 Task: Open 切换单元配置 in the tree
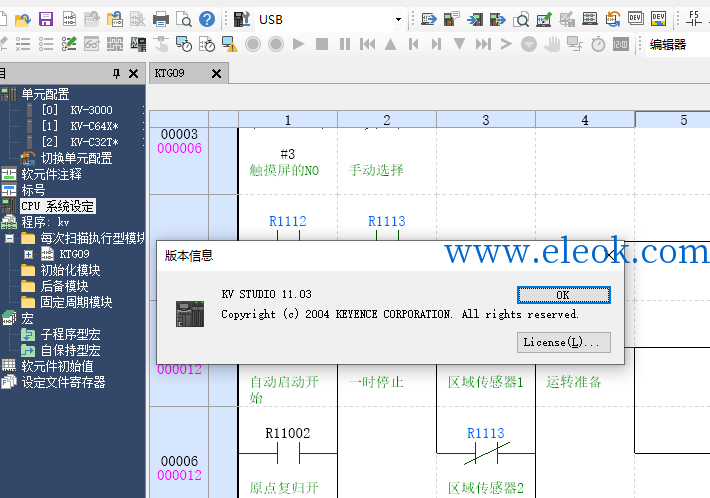click(77, 158)
